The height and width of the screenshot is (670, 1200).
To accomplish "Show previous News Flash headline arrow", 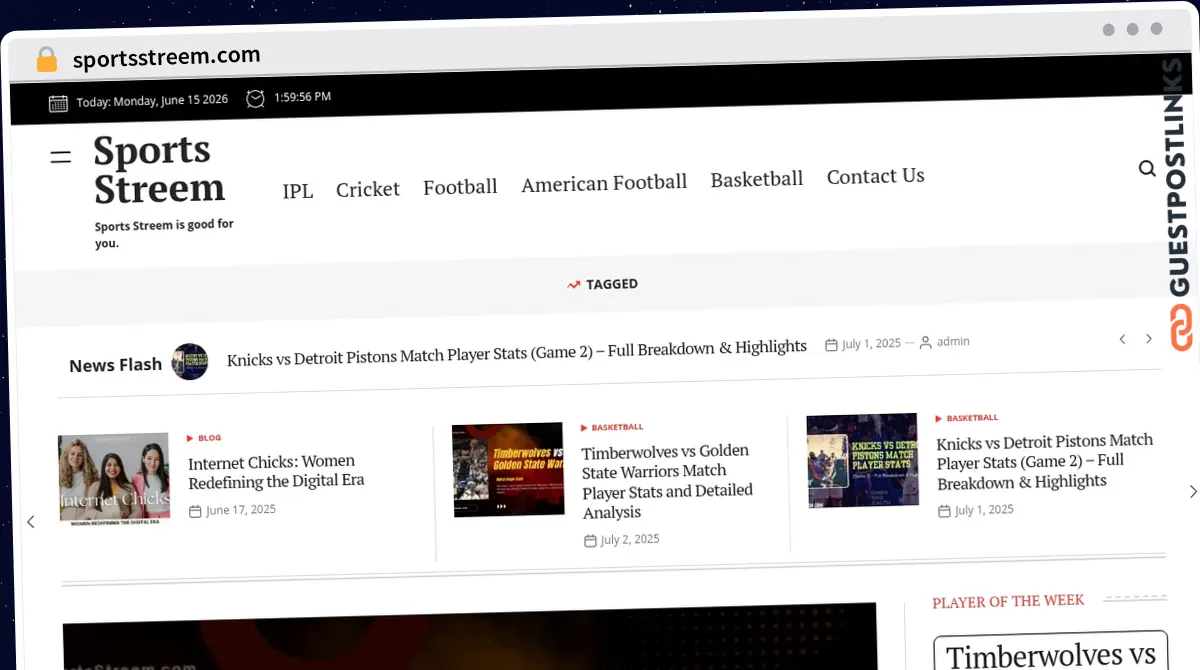I will click(x=1122, y=339).
